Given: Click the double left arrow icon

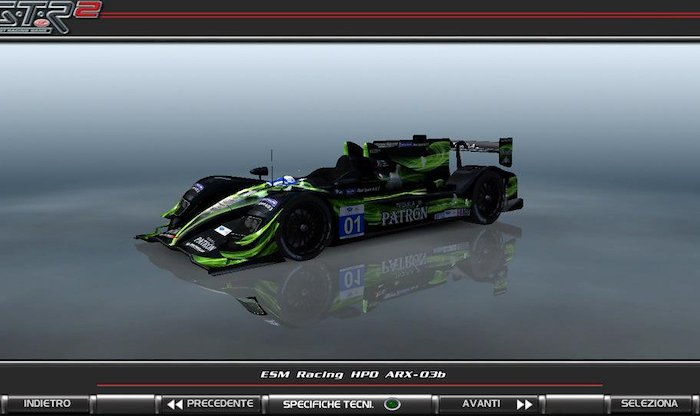Looking at the screenshot, I should pyautogui.click(x=175, y=404).
